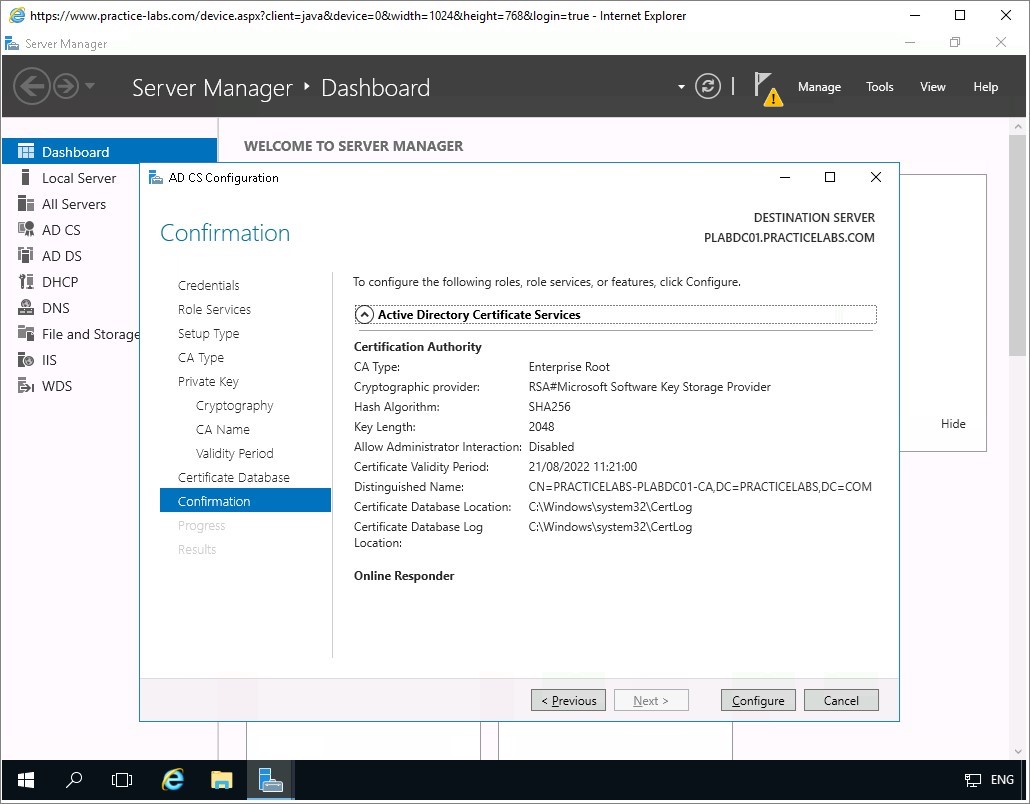Go to Setup Type wizard step
This screenshot has height=804, width=1030.
[x=208, y=334]
